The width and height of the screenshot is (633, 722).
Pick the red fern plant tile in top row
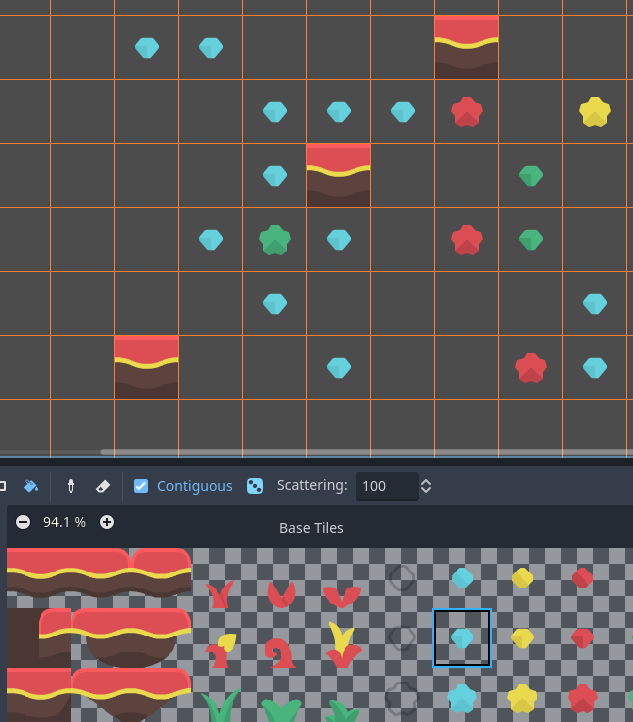point(220,595)
